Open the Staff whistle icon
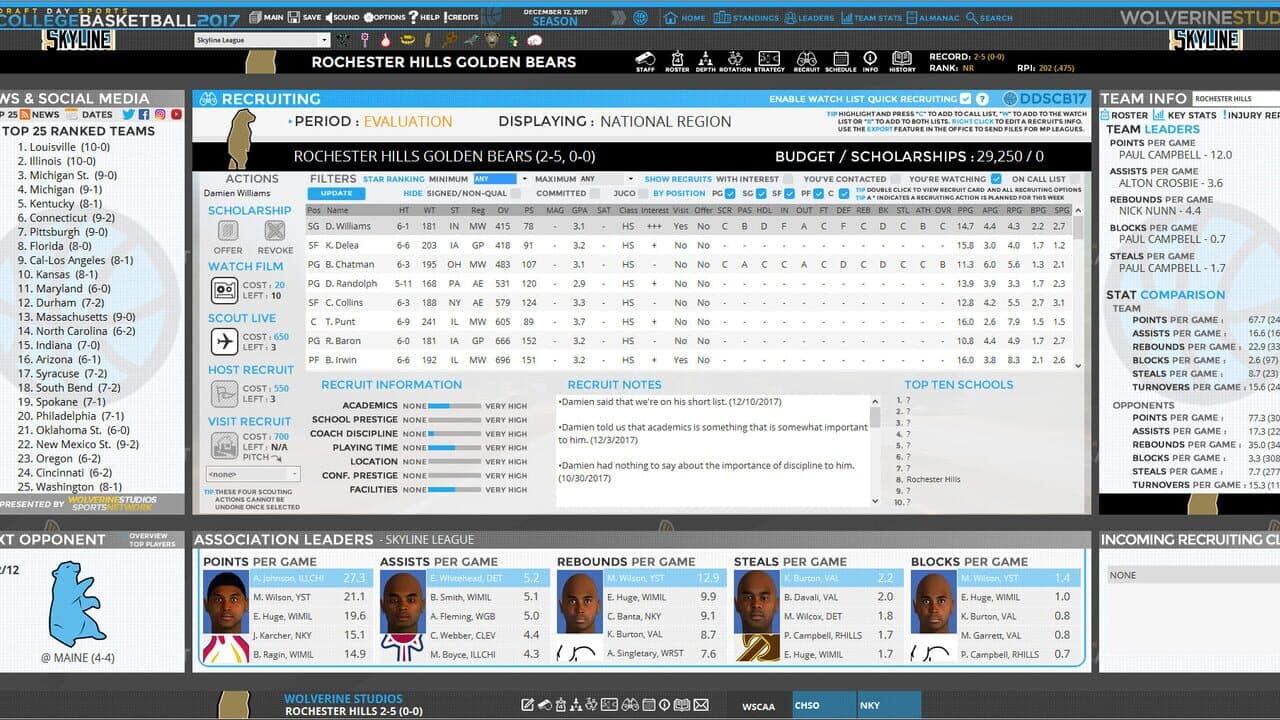 pyautogui.click(x=645, y=58)
